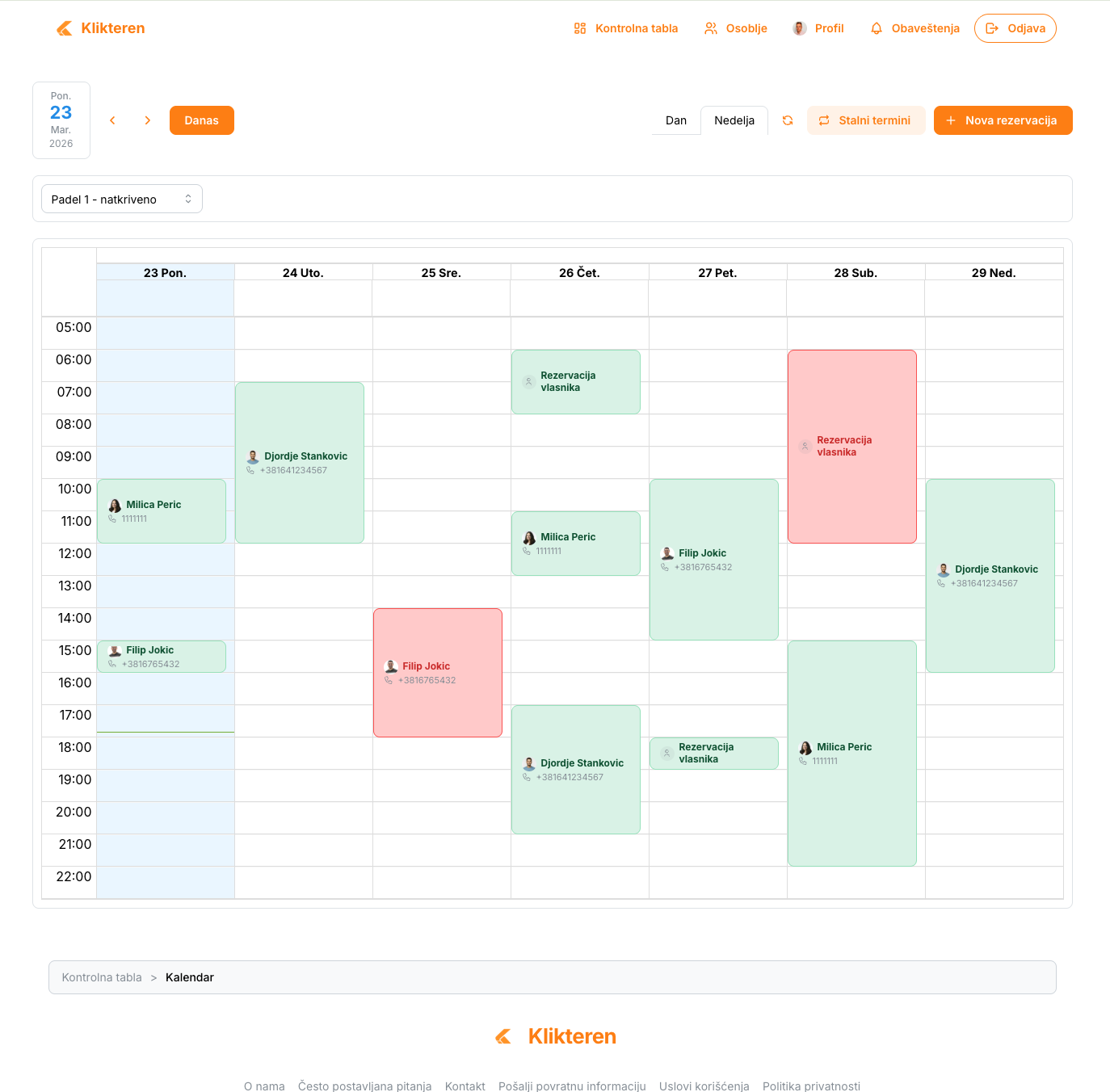
Task: Click the Kontrolna tabla breadcrumb link
Action: pyautogui.click(x=102, y=977)
